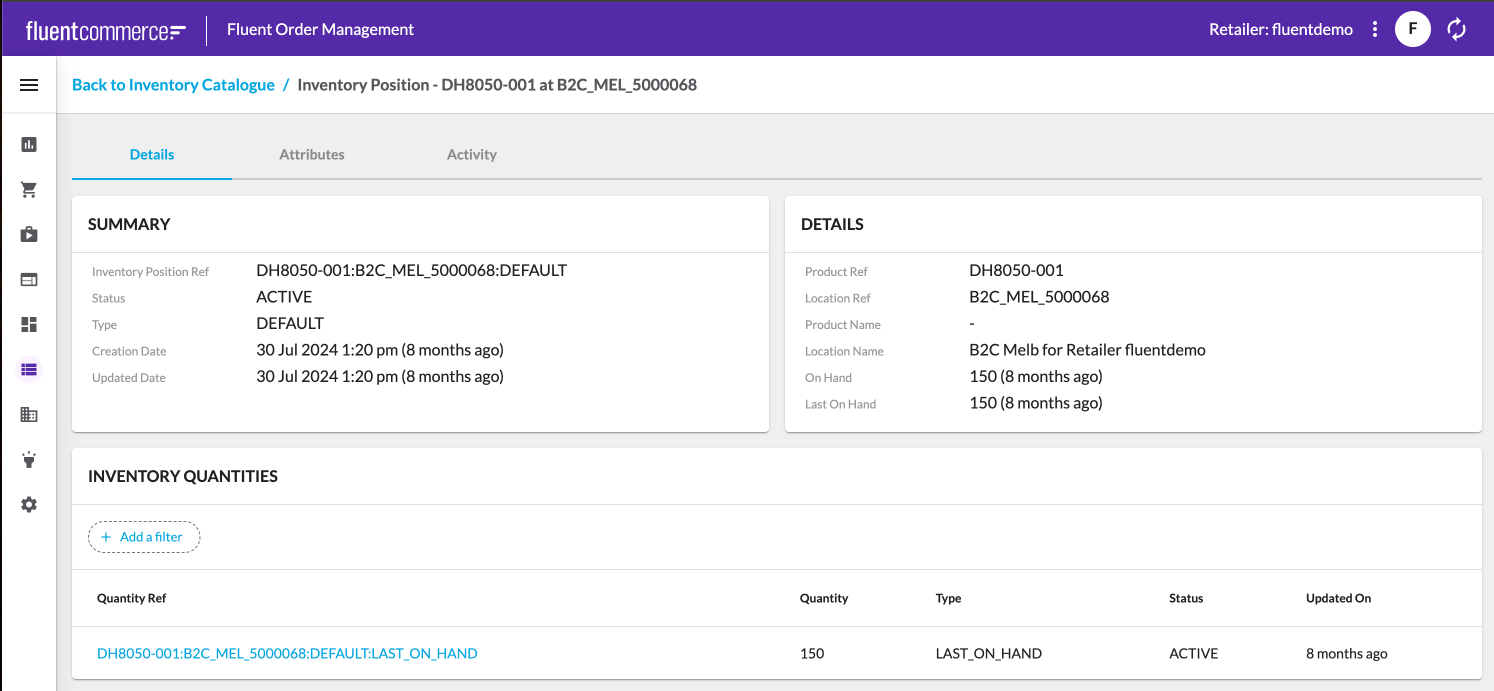This screenshot has height=691, width=1494.
Task: Open the insights chart icon in sidebar
Action: (x=29, y=145)
